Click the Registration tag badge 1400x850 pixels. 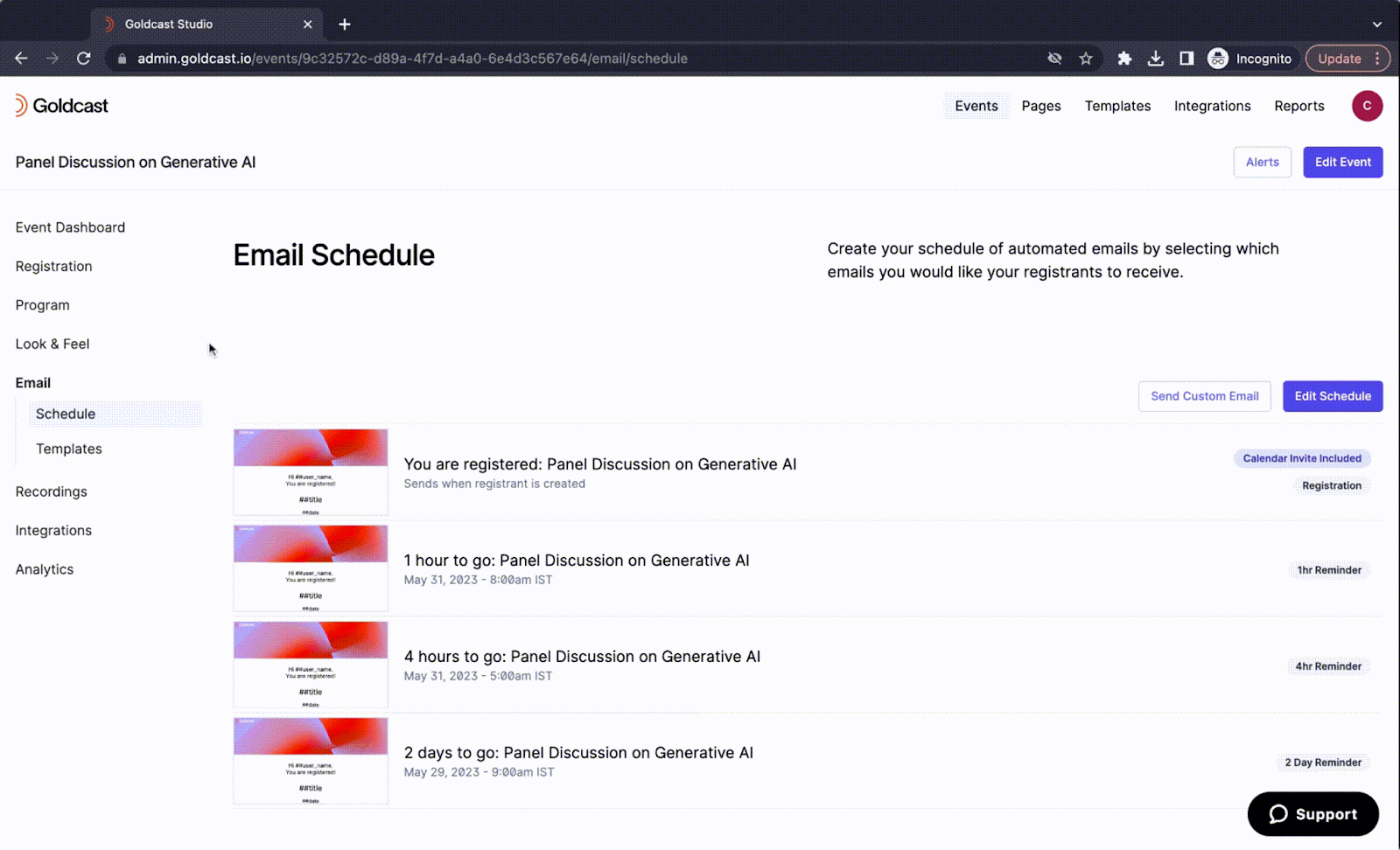(x=1332, y=485)
